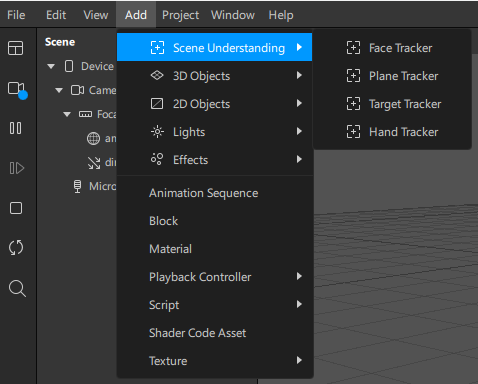
Task: Add a Target Tracker
Action: coord(392,104)
